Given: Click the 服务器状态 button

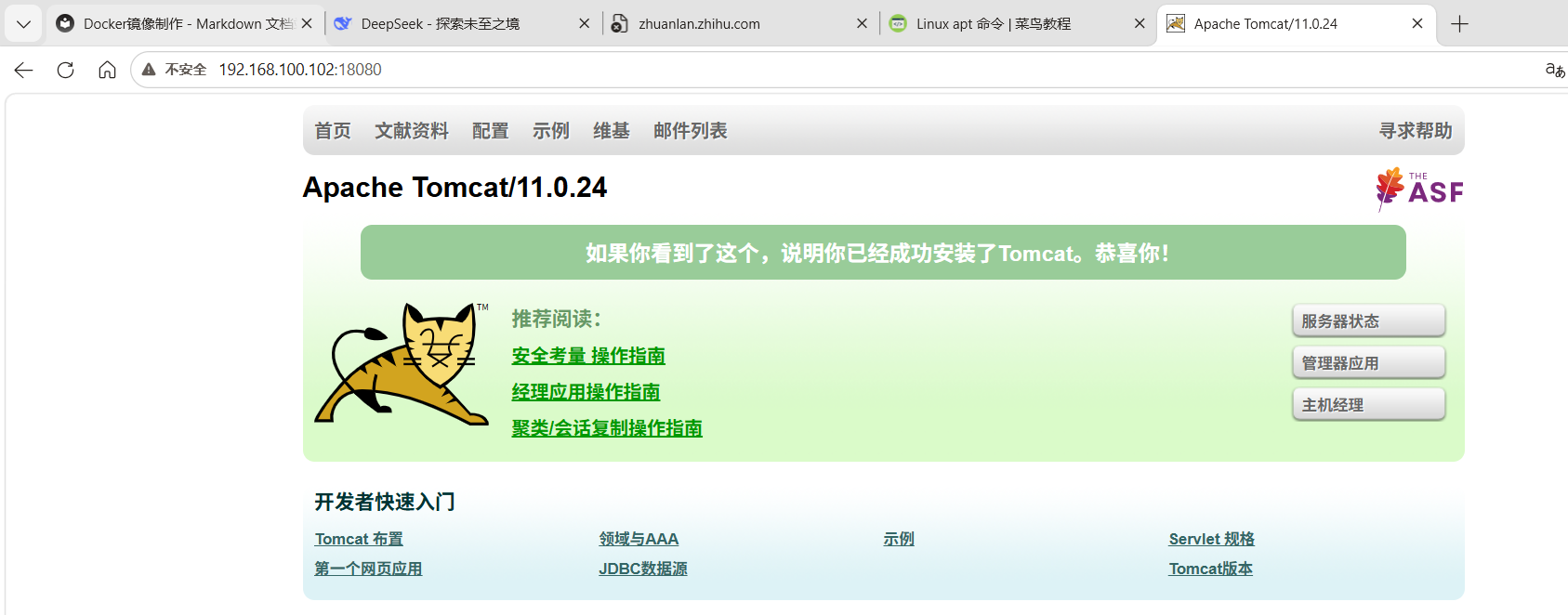Looking at the screenshot, I should [x=1369, y=321].
